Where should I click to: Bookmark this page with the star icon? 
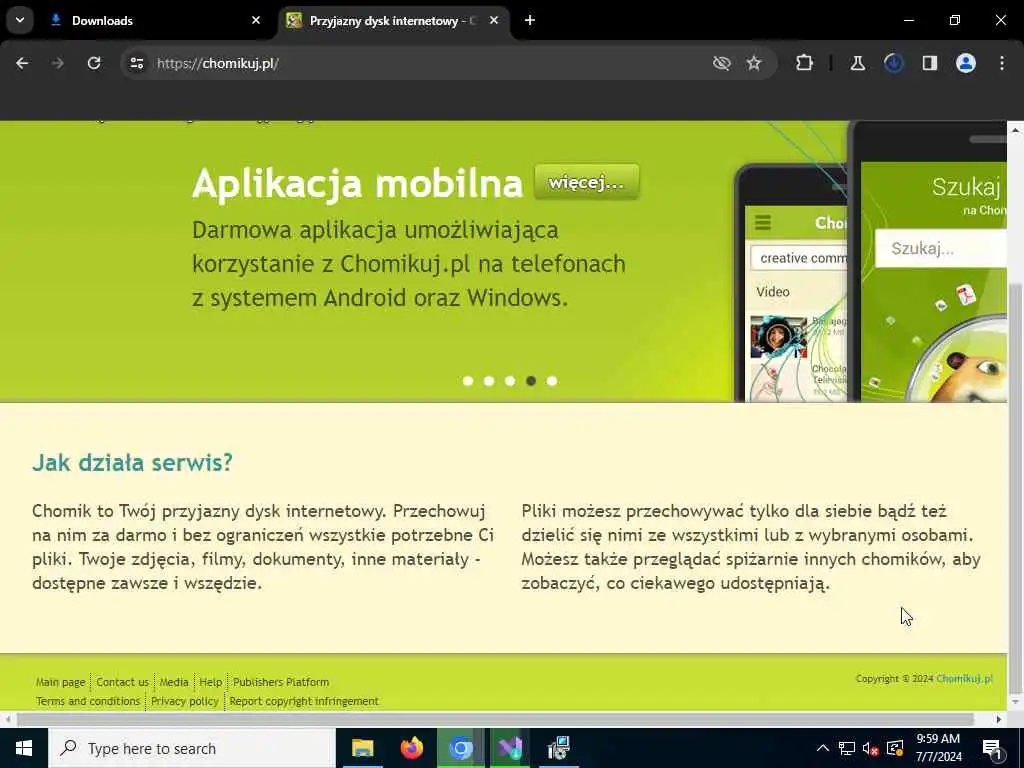point(754,63)
